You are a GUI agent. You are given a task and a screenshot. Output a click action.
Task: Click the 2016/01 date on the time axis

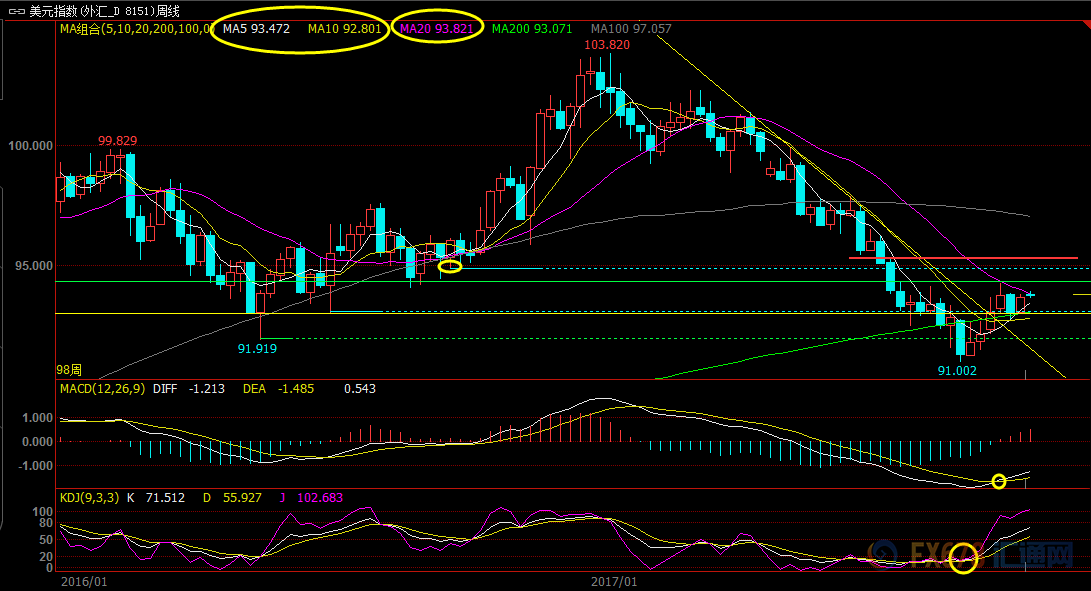(83, 581)
